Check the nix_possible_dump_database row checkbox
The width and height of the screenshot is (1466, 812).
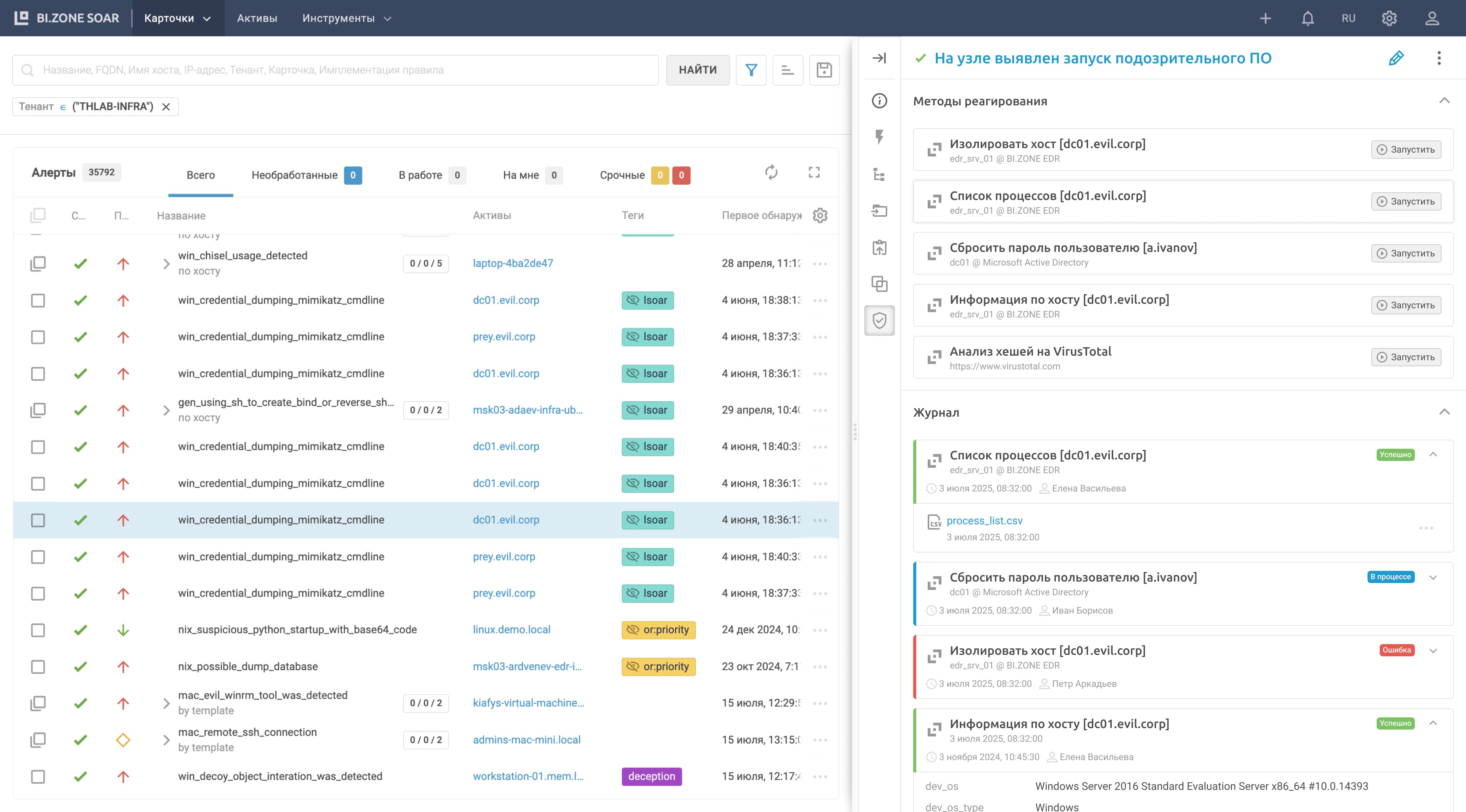[38, 667]
